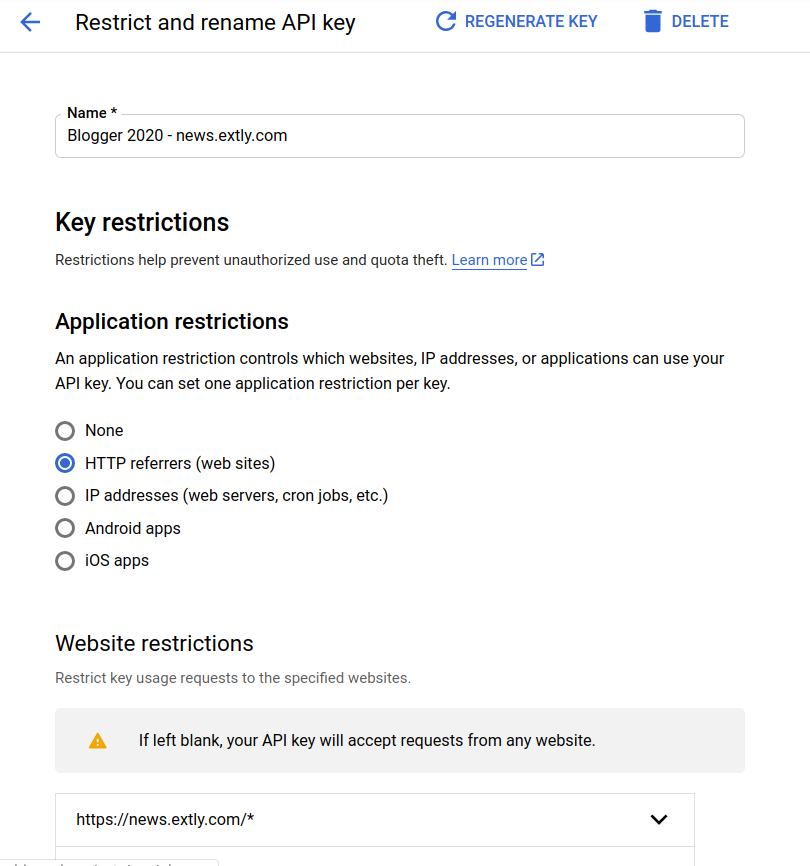Click the trash can delete icon
Viewport: 810px width, 866px height.
click(x=653, y=22)
